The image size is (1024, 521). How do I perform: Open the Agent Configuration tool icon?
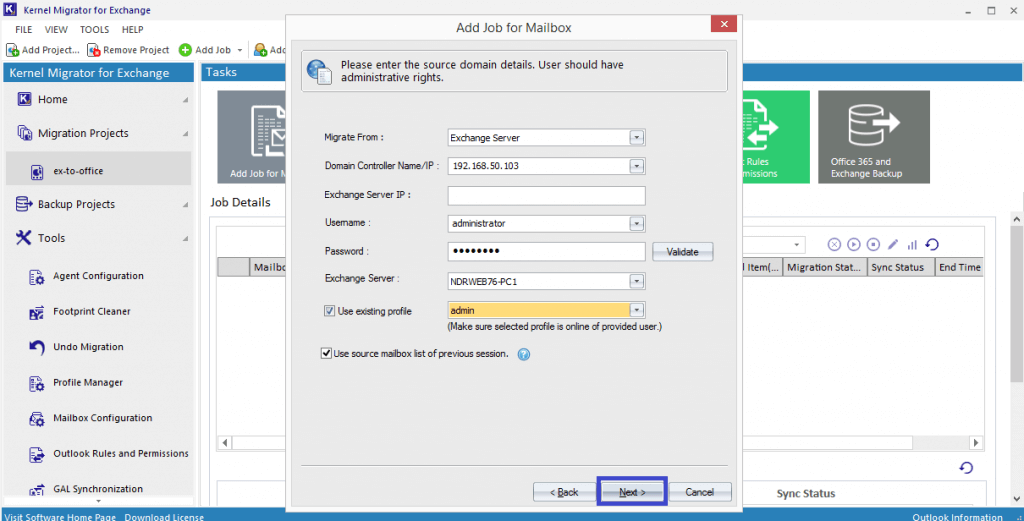37,277
